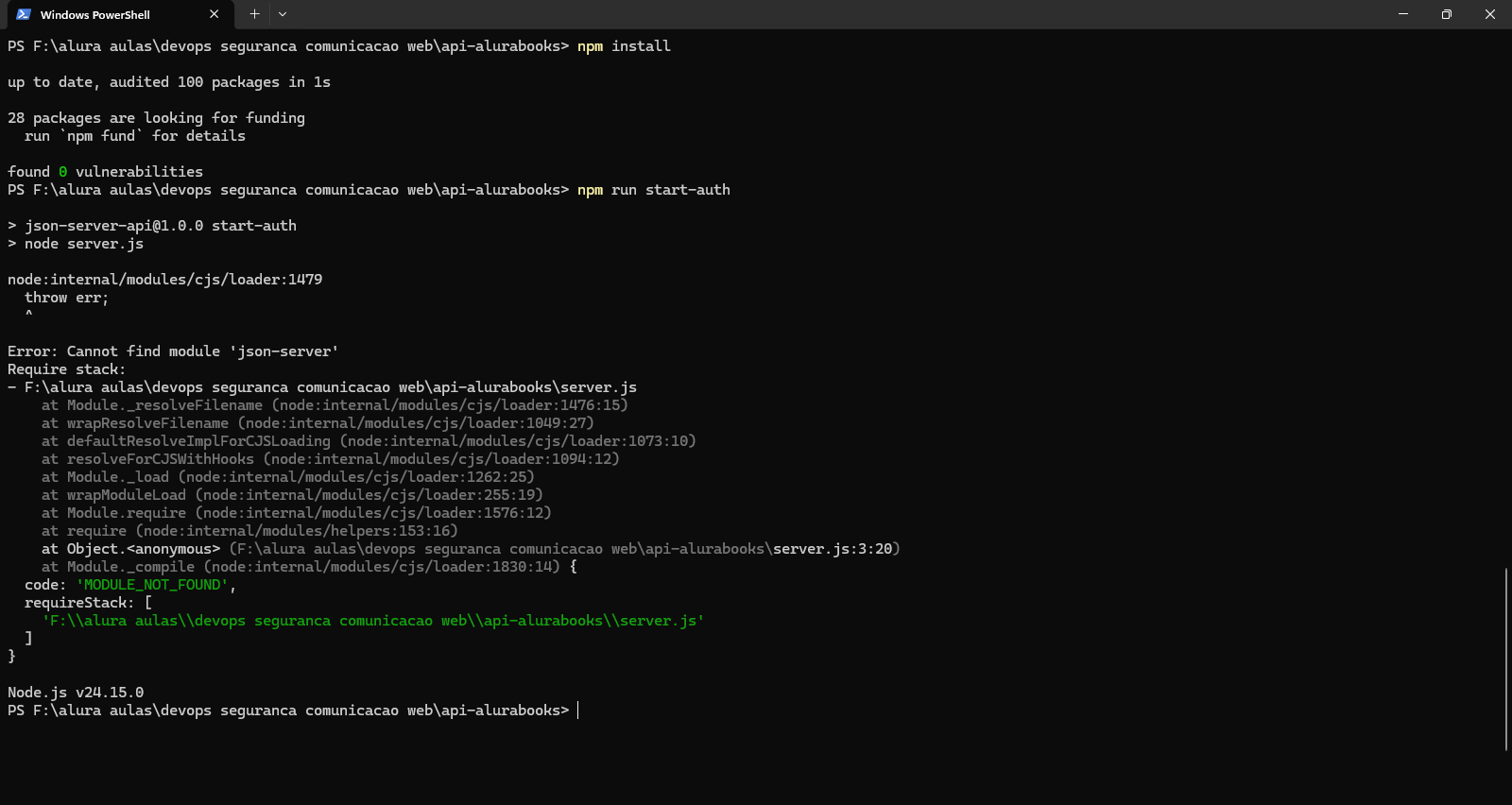Click 'json-server-api@1.0.0 start-auth' line

click(x=152, y=226)
